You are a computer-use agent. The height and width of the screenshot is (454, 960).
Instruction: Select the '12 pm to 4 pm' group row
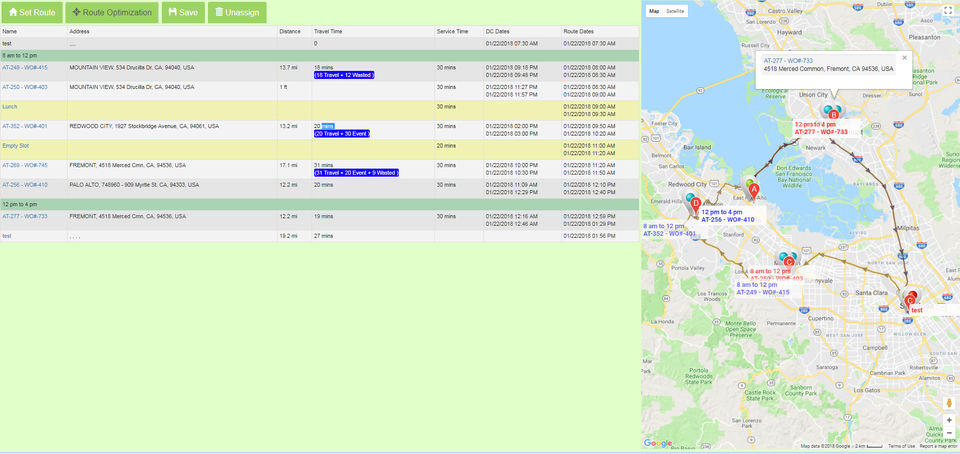pos(320,204)
